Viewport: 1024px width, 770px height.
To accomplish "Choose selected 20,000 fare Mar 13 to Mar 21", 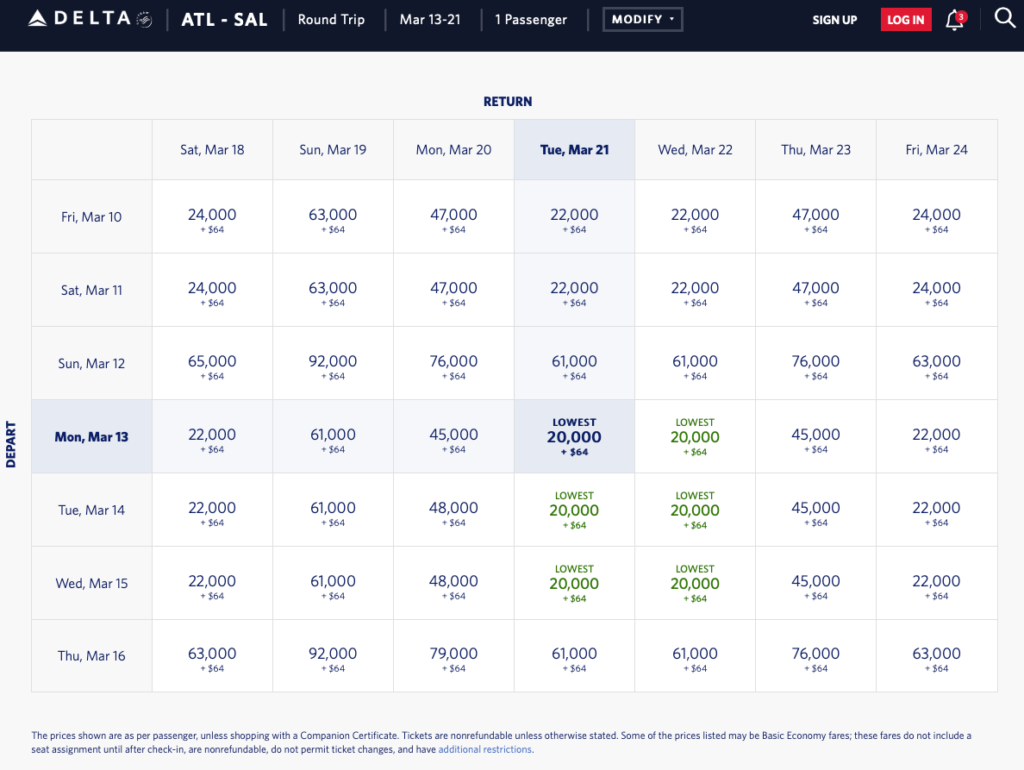I will [574, 437].
